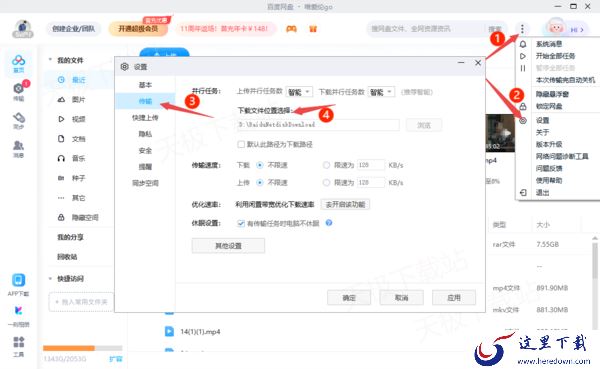Choose 关于 from the more menu
This screenshot has height=369, width=600.
543,132
